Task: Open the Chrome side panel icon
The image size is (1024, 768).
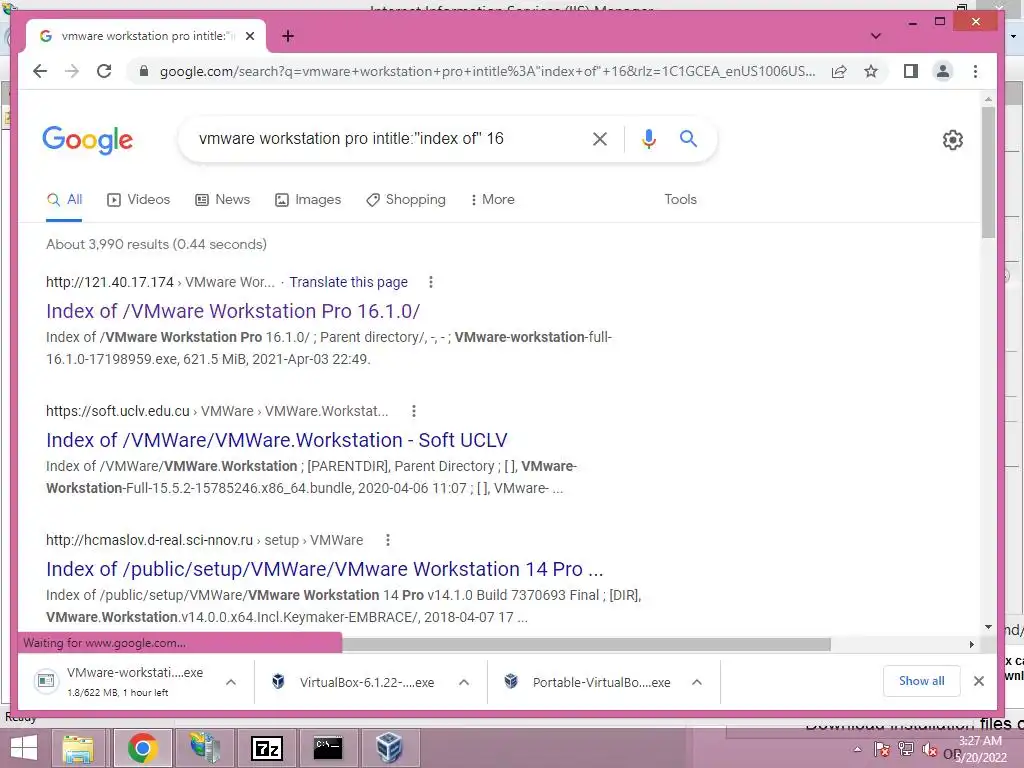Action: [x=910, y=71]
